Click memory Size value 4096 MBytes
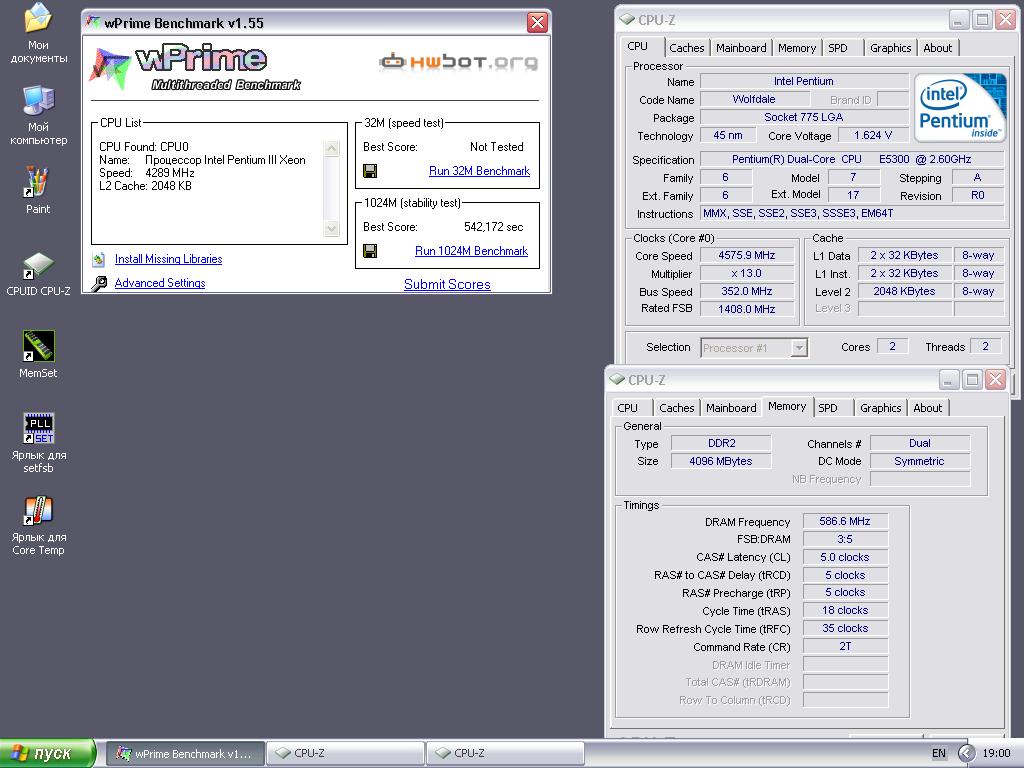 [x=721, y=461]
